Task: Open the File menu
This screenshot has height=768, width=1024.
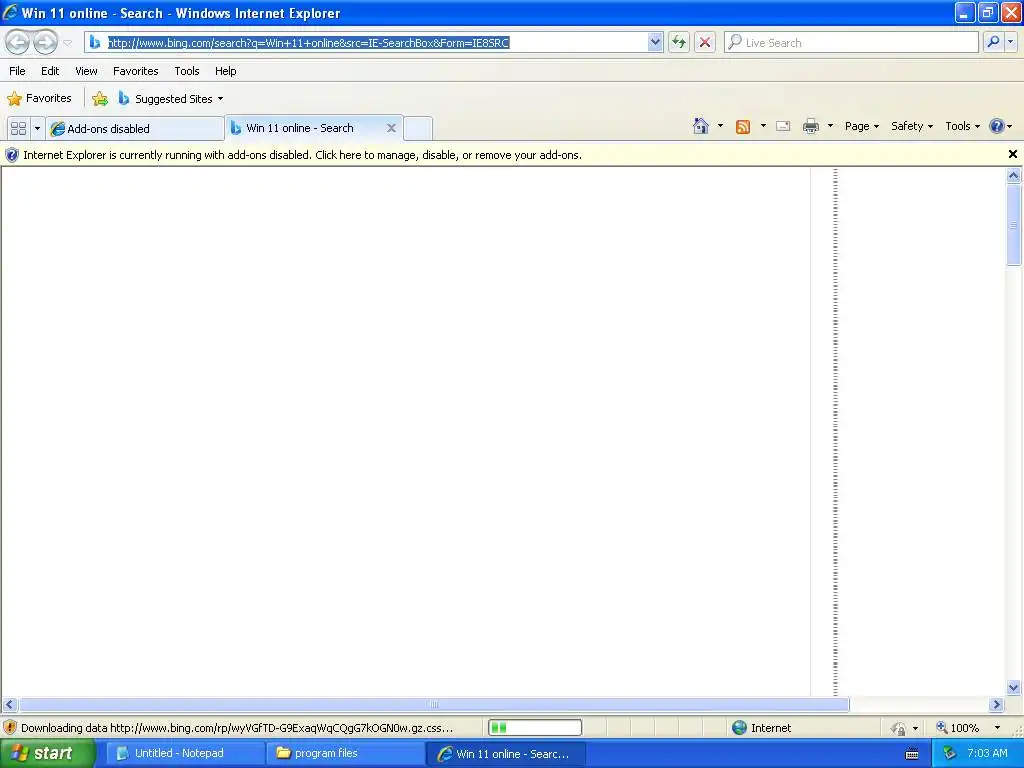Action: (x=17, y=71)
